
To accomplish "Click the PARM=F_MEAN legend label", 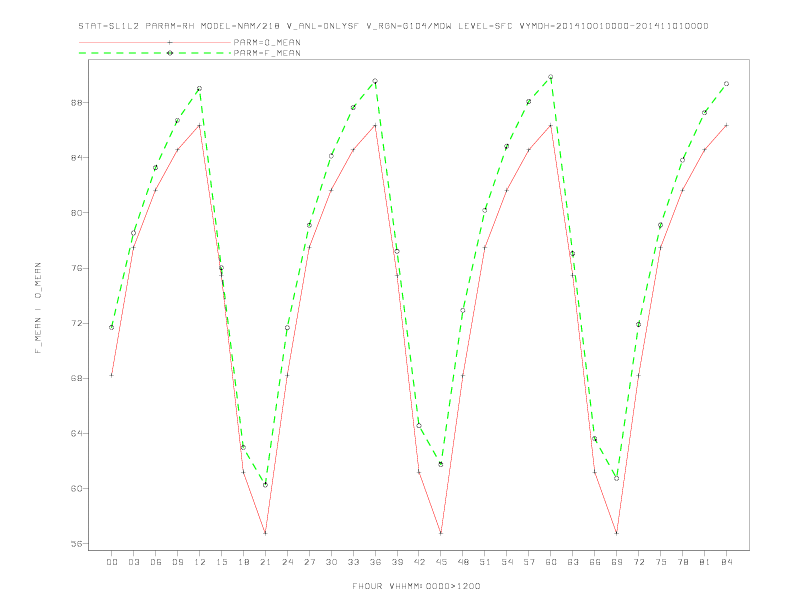I will (x=267, y=53).
